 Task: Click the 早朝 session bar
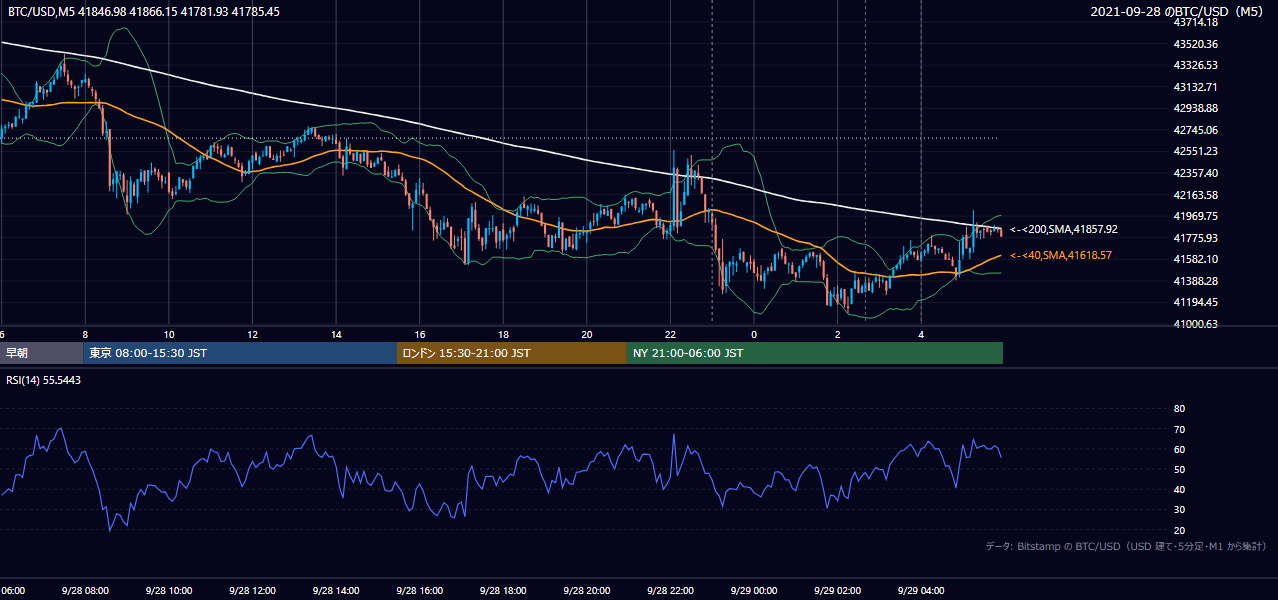coord(41,353)
